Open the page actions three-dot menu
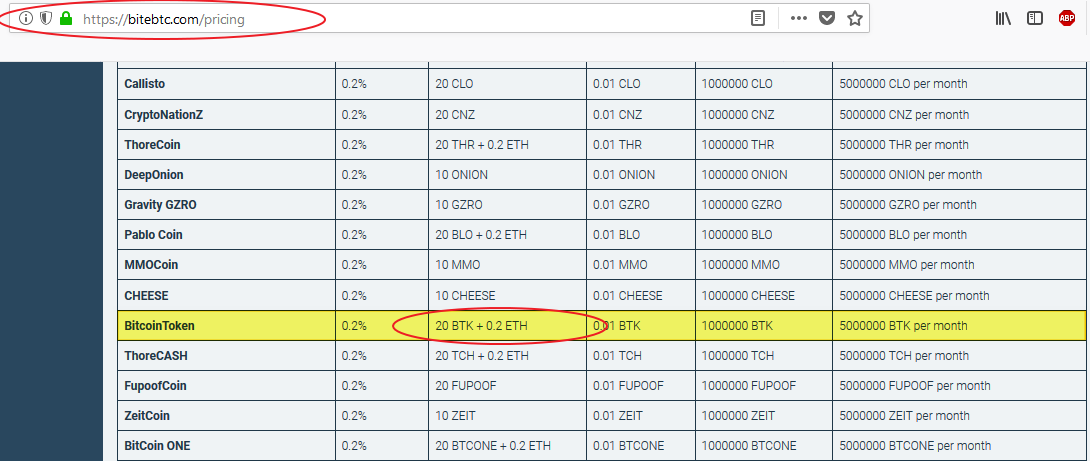 coord(799,19)
